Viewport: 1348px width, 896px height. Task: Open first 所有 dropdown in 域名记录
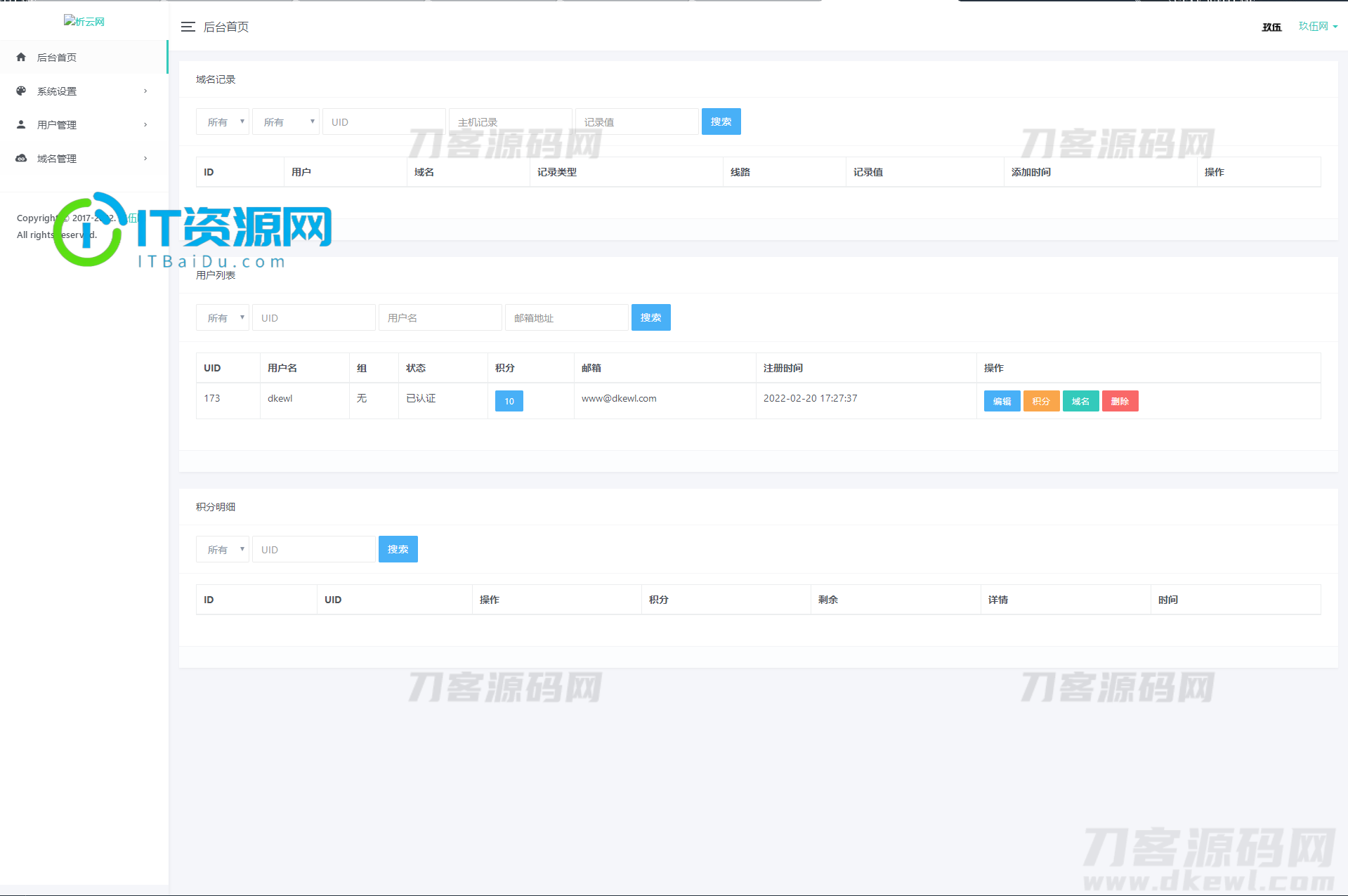(223, 121)
